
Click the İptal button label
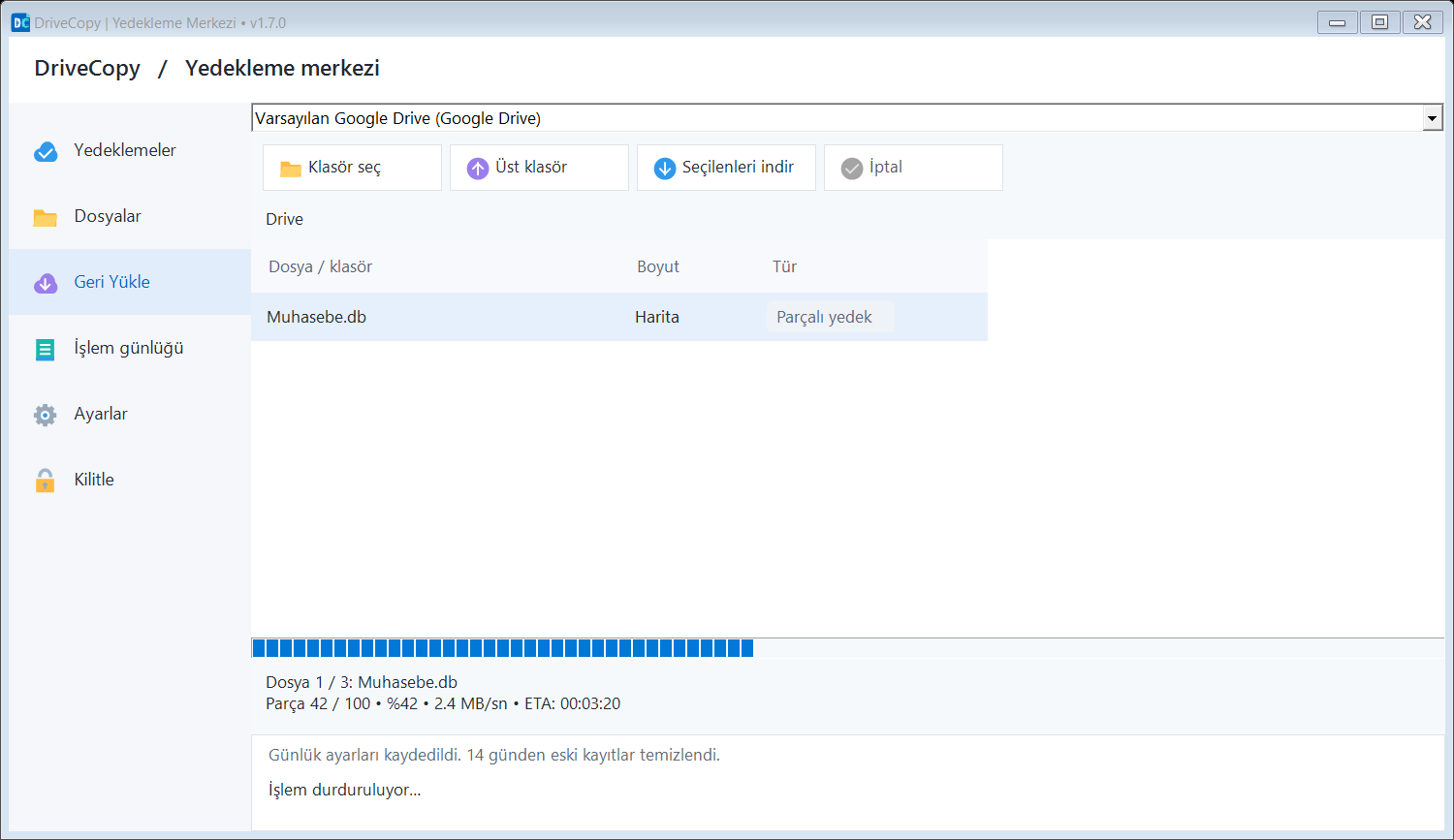tap(886, 167)
